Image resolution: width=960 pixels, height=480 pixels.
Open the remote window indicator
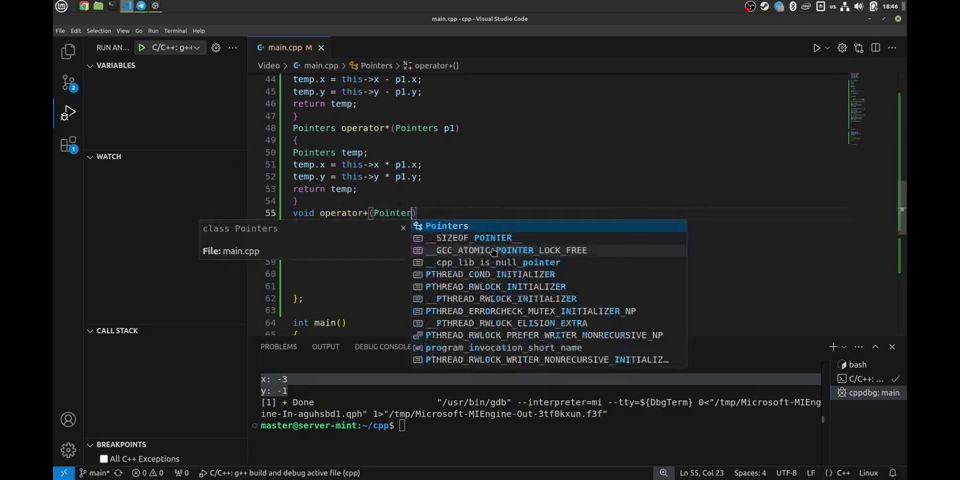(64, 473)
